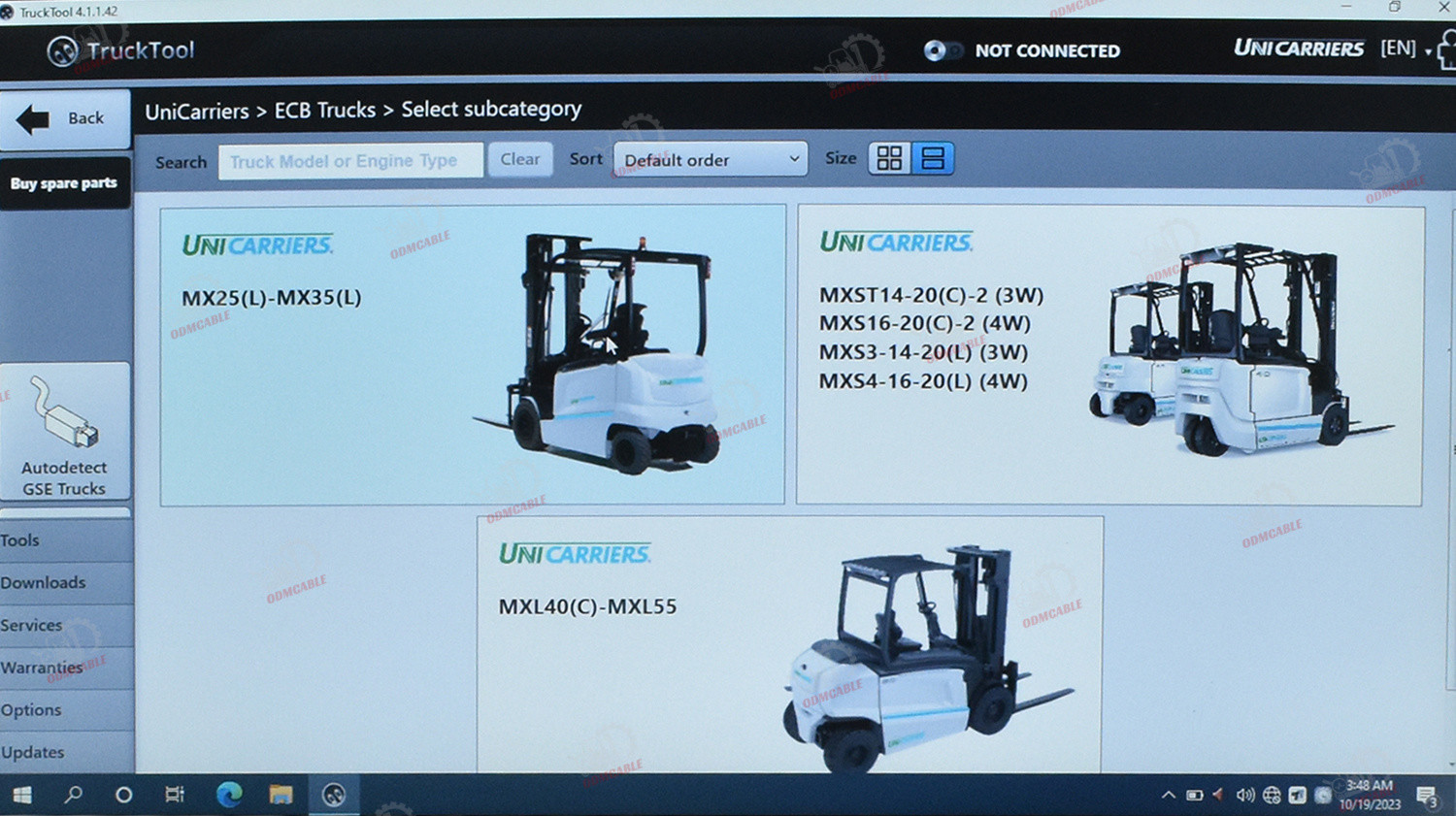
Task: Open the Downloads sidebar menu
Action: [x=66, y=583]
